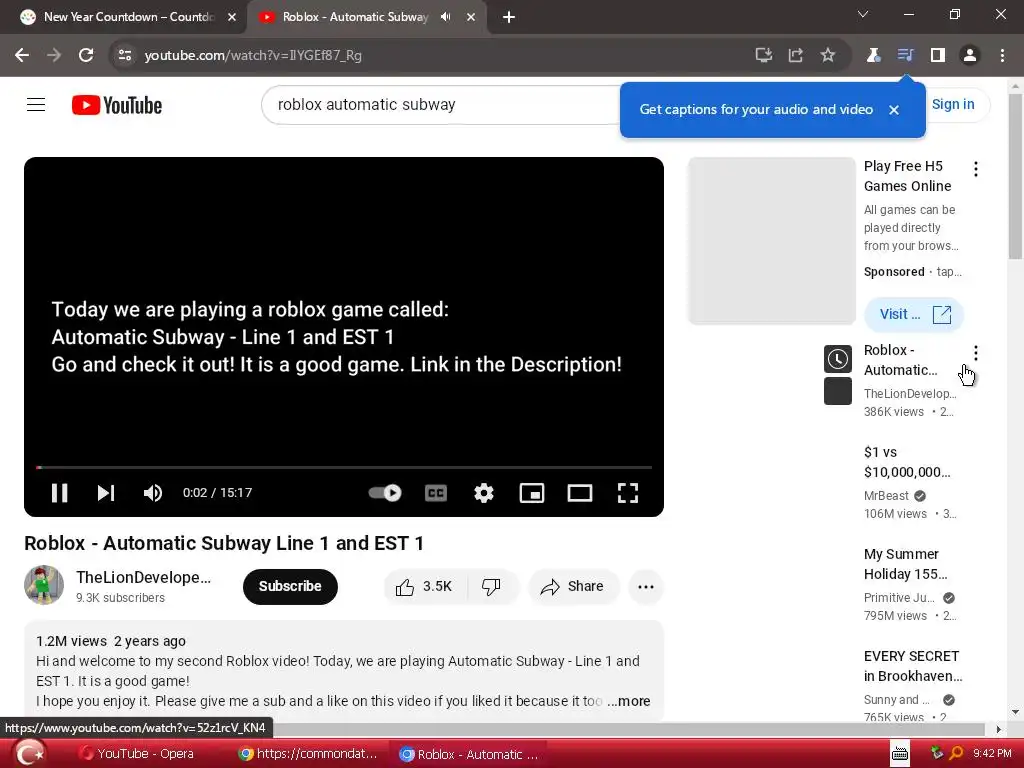Viewport: 1024px width, 768px height.
Task: Open EVERY SECRET in Brookhaven video
Action: coord(913,666)
